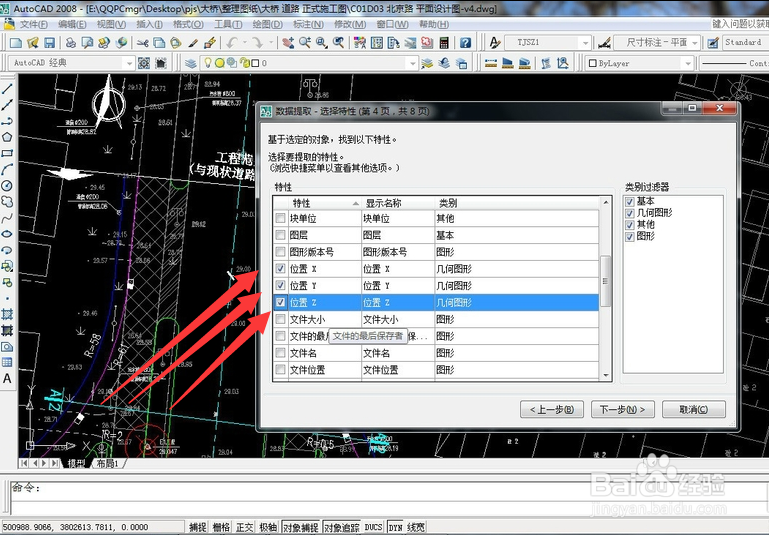Click the properties list scrollbar thumb

point(605,281)
